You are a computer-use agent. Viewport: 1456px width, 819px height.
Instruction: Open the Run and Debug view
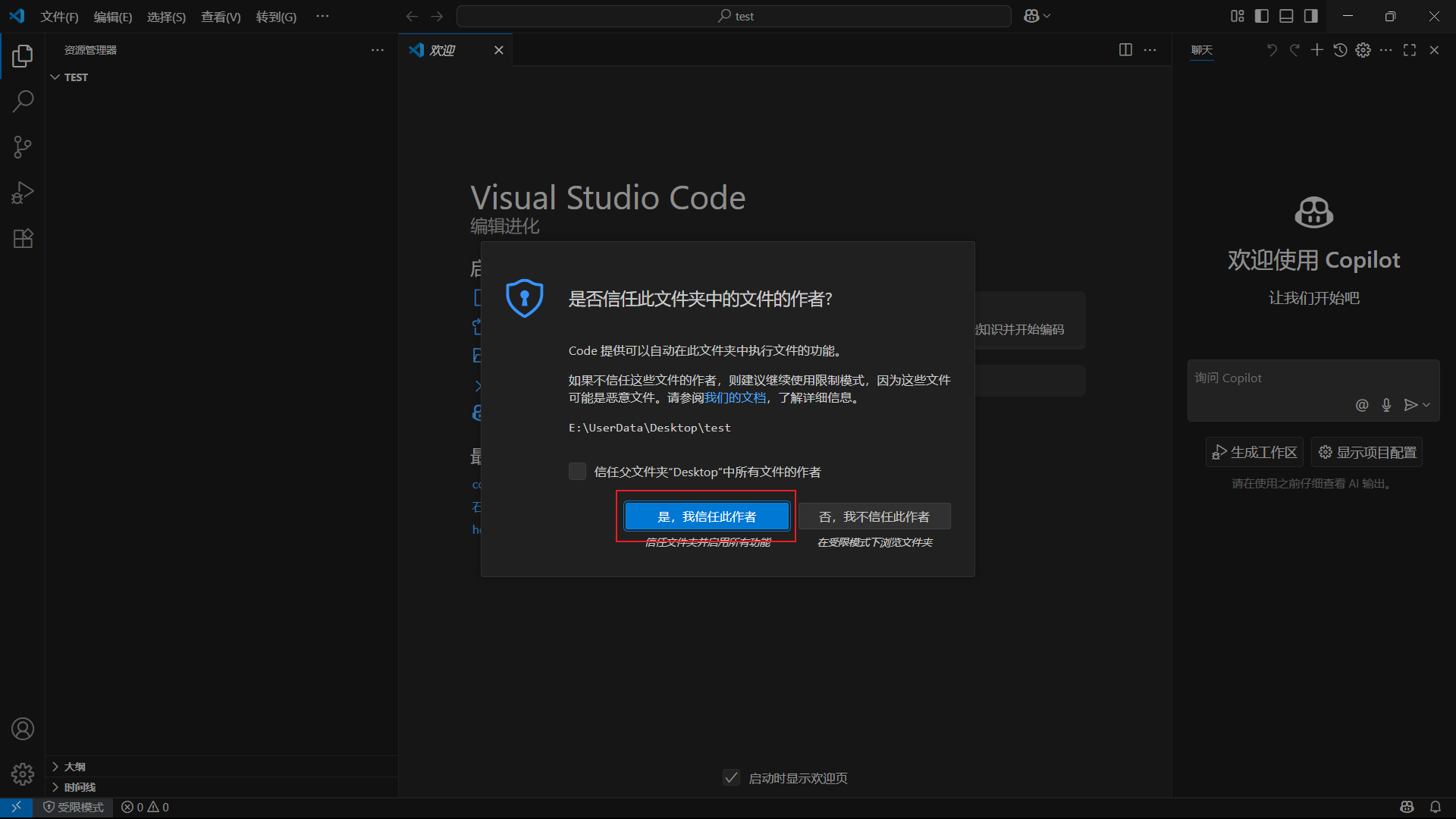click(23, 193)
